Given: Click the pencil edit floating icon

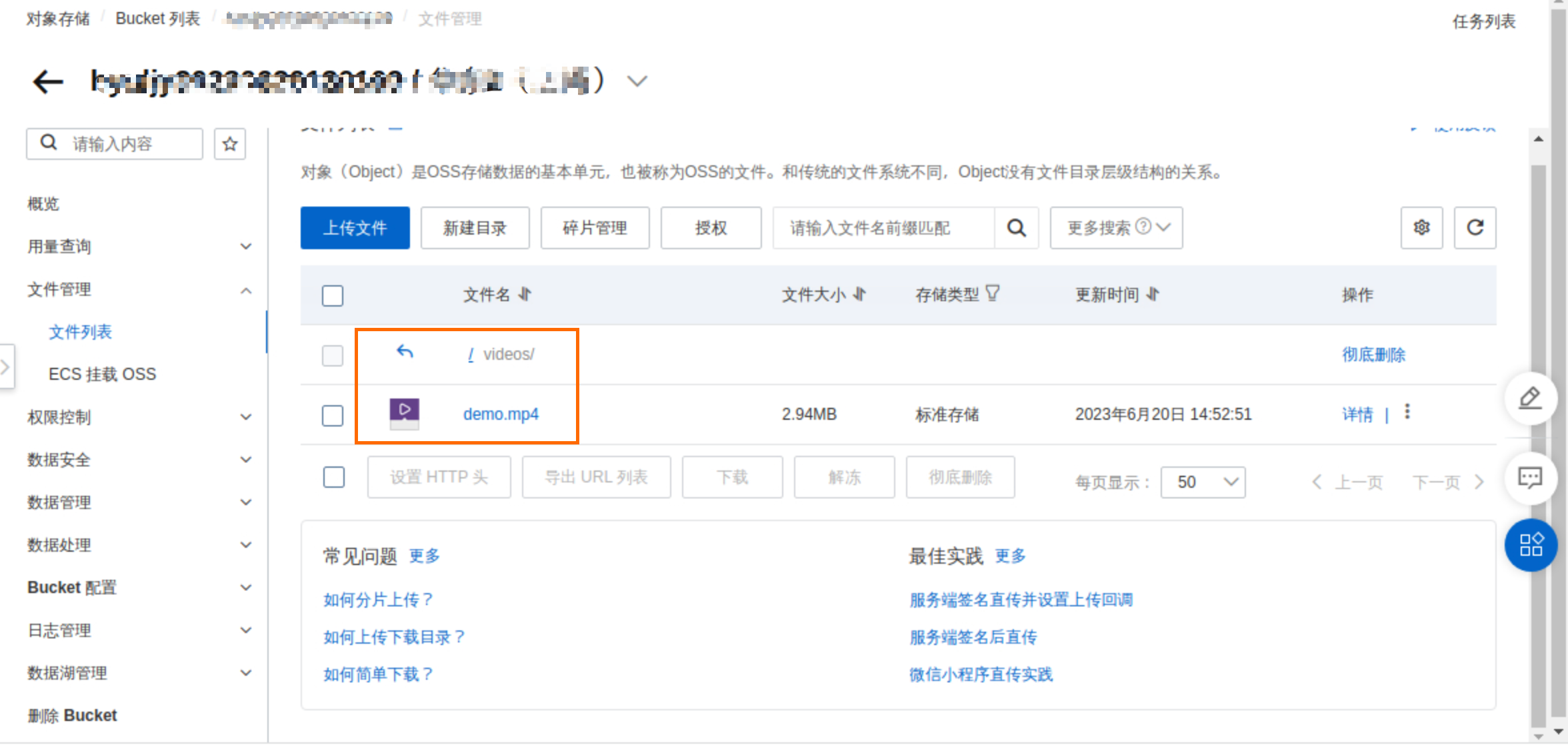Looking at the screenshot, I should (1530, 398).
